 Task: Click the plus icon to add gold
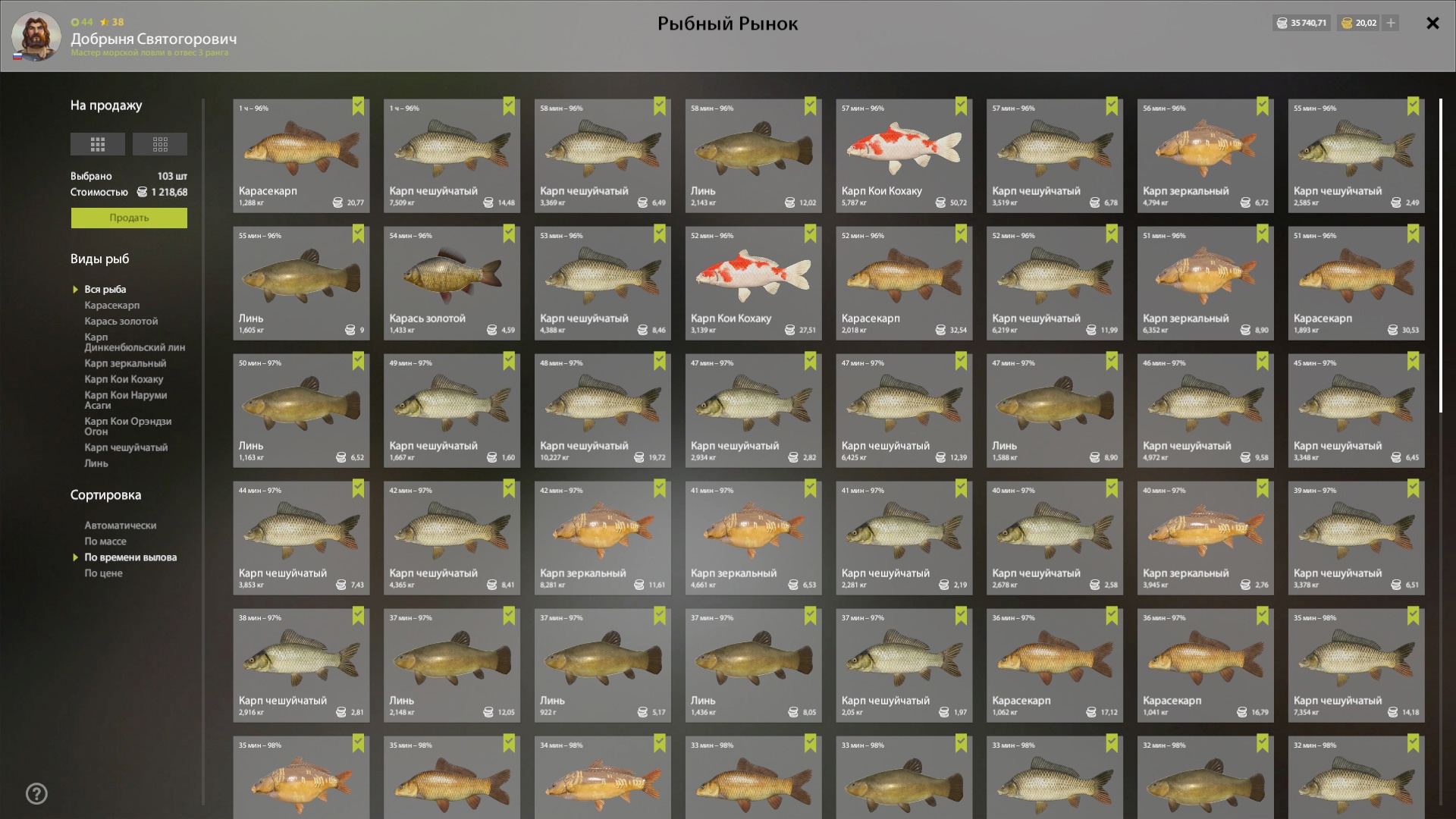tap(1391, 23)
